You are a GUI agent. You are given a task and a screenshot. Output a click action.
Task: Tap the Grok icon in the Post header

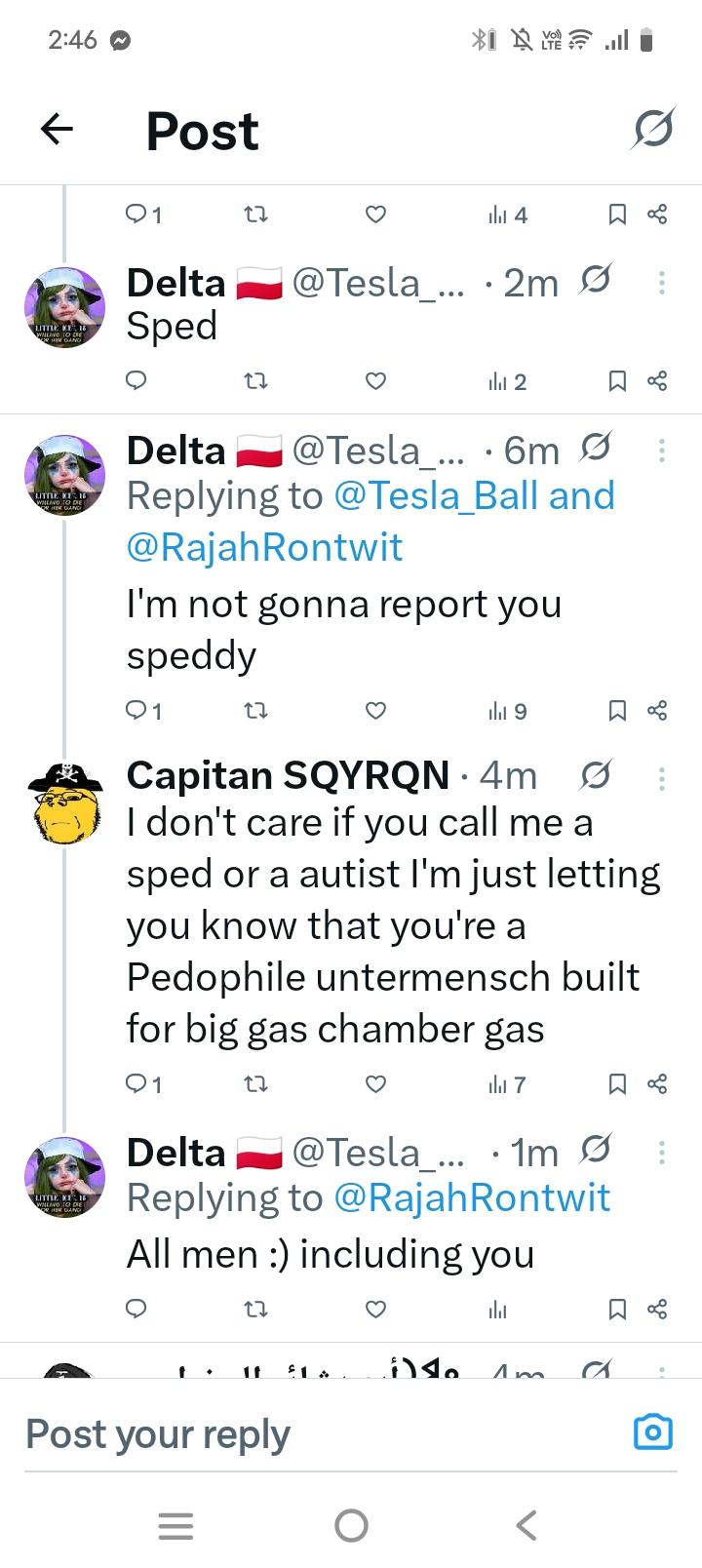pyautogui.click(x=652, y=129)
